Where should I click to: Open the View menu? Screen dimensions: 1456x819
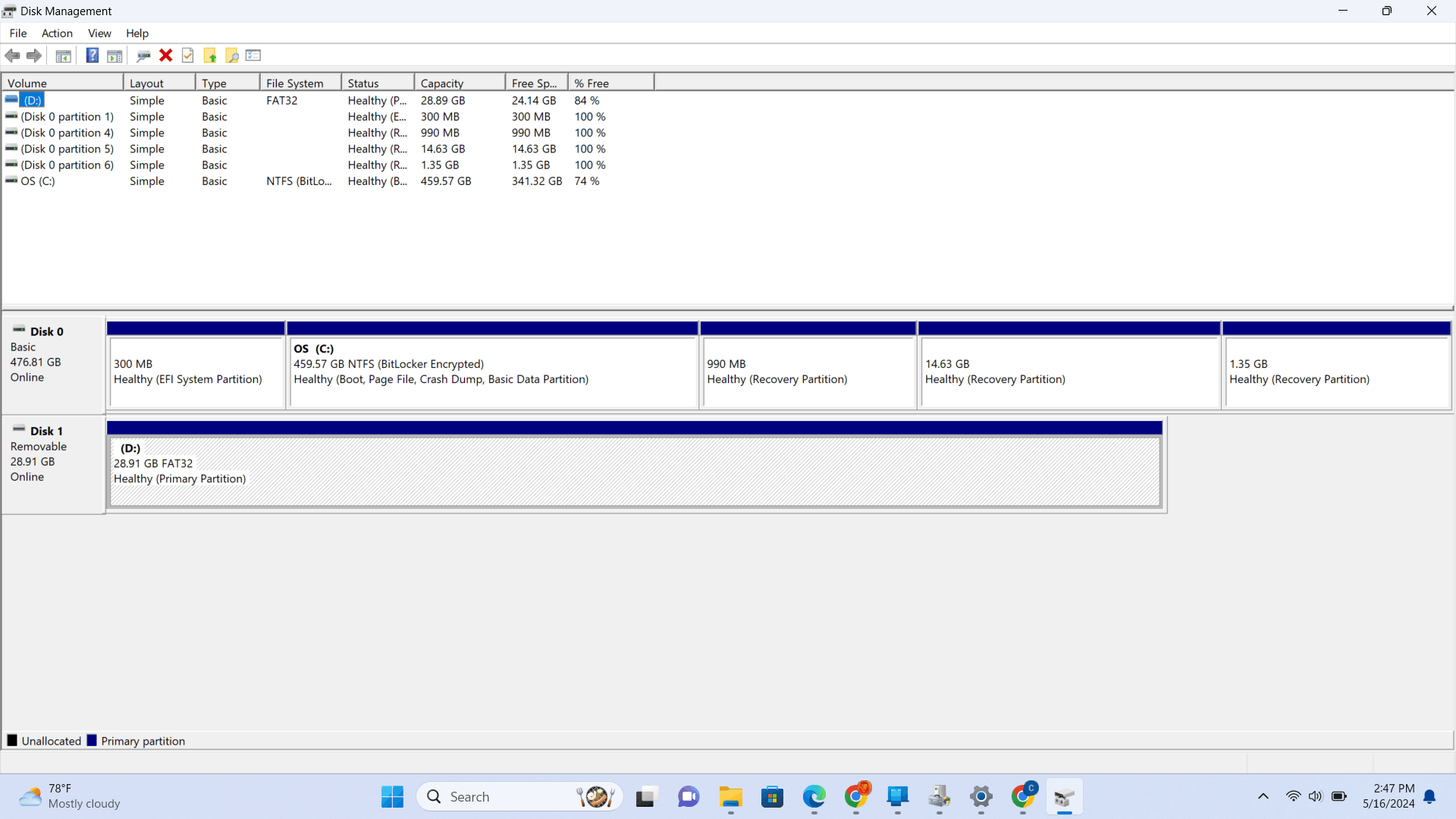(99, 33)
